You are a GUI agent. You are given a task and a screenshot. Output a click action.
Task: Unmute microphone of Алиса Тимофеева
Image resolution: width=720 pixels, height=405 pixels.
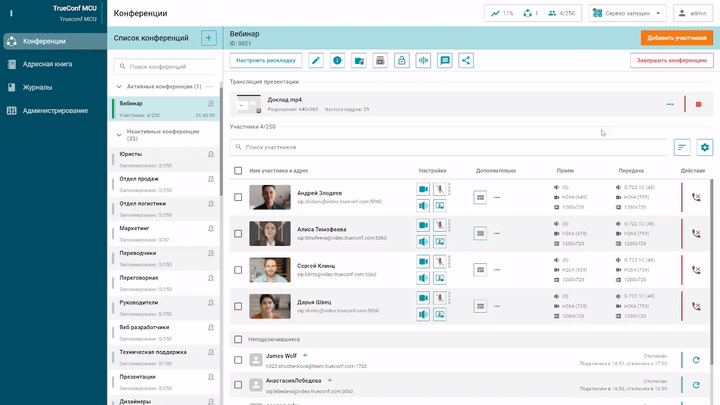pos(440,225)
